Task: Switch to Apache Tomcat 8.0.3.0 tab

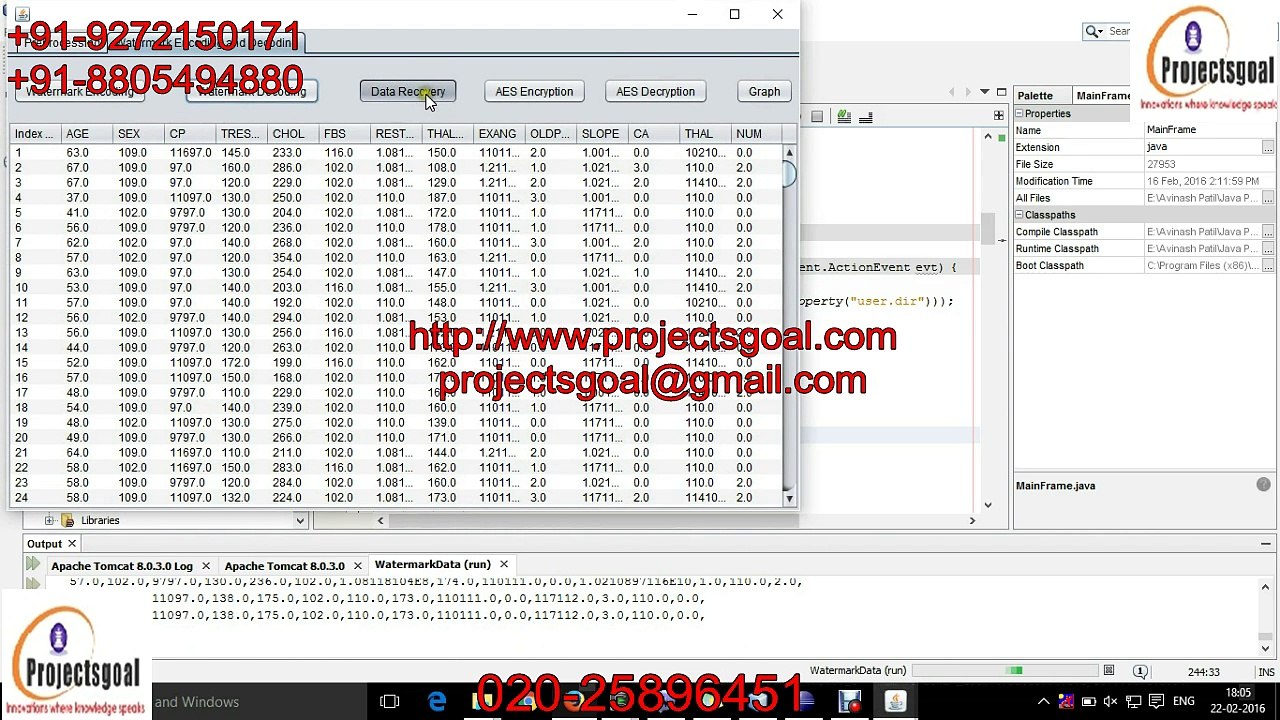Action: 284,566
